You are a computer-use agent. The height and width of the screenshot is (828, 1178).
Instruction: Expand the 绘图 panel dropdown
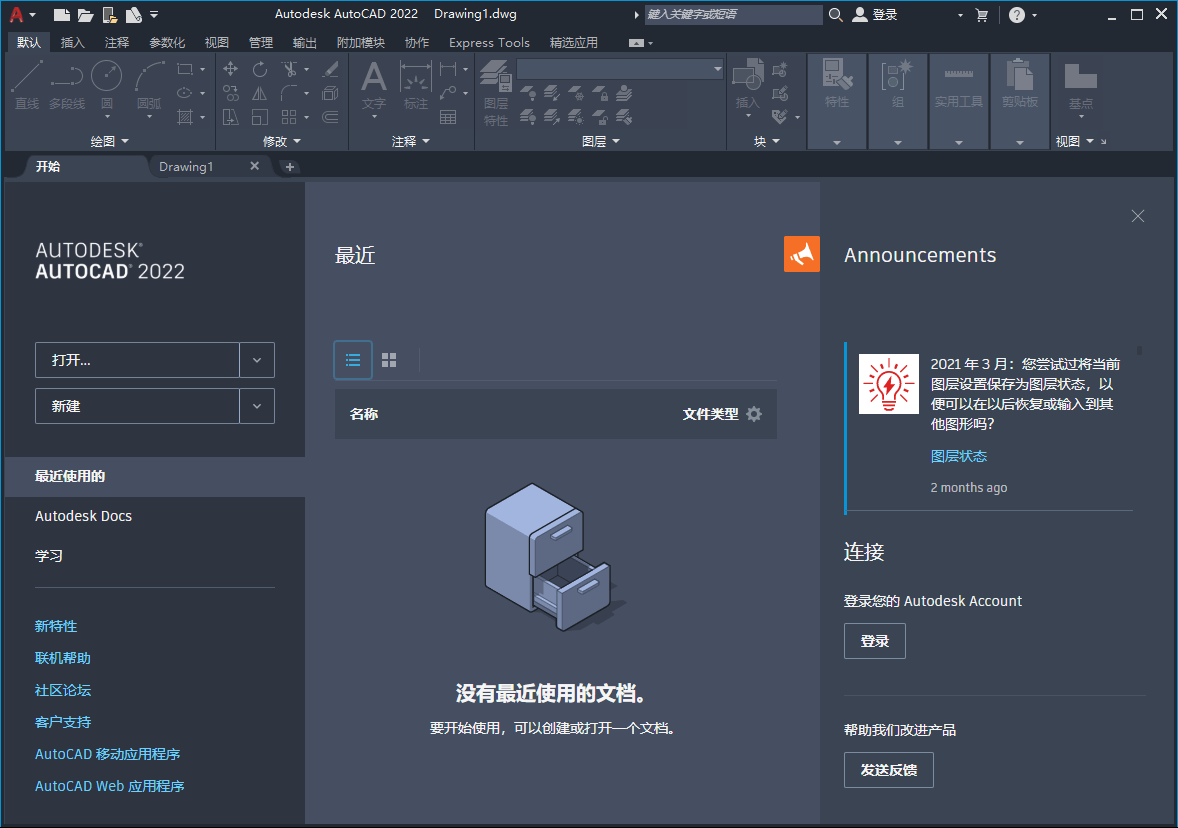pos(124,140)
